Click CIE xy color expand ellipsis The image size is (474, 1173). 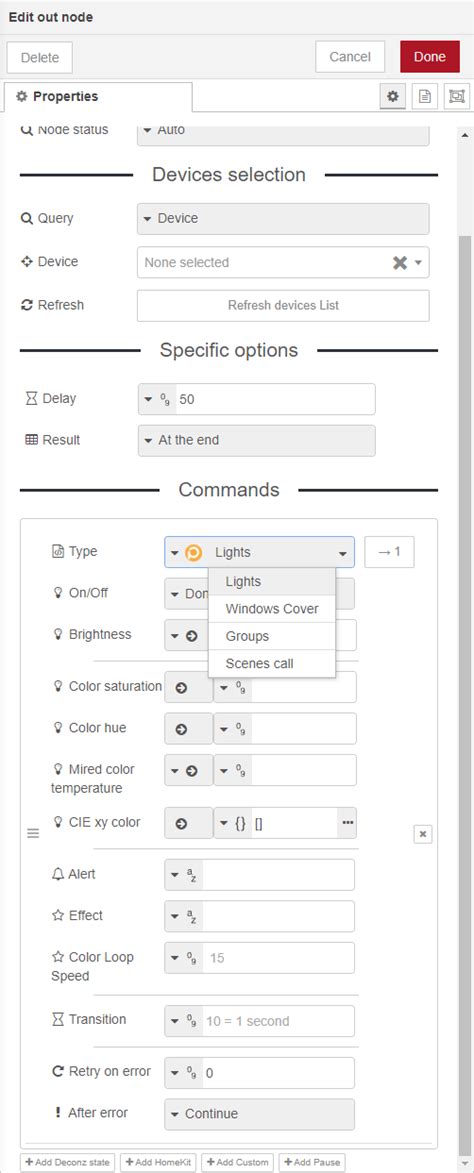[x=347, y=822]
